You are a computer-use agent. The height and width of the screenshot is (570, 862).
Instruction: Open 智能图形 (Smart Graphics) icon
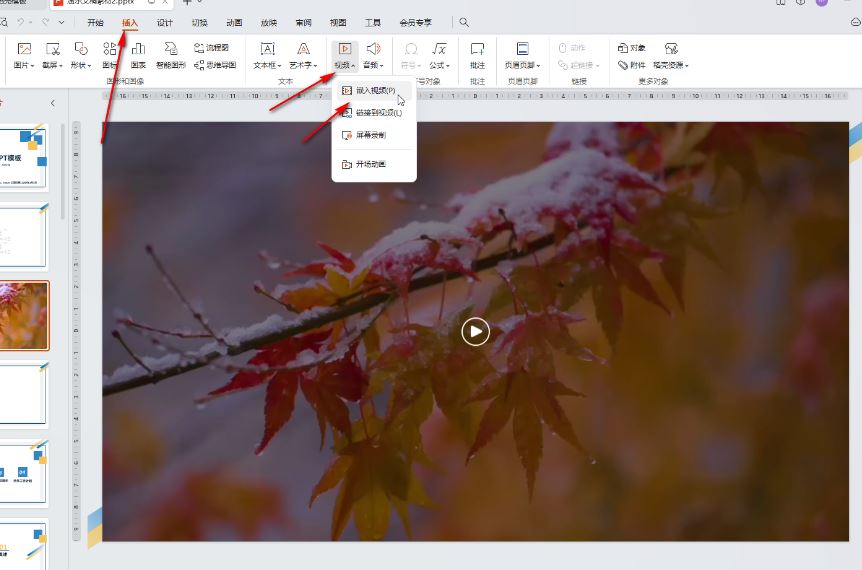(170, 48)
